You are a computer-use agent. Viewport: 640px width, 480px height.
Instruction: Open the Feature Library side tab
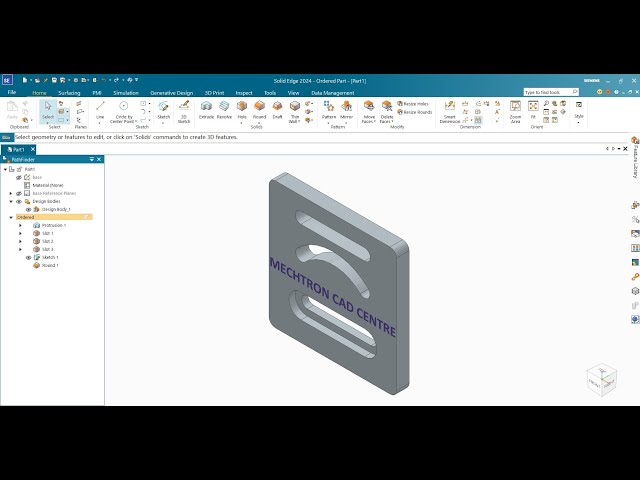pos(635,158)
